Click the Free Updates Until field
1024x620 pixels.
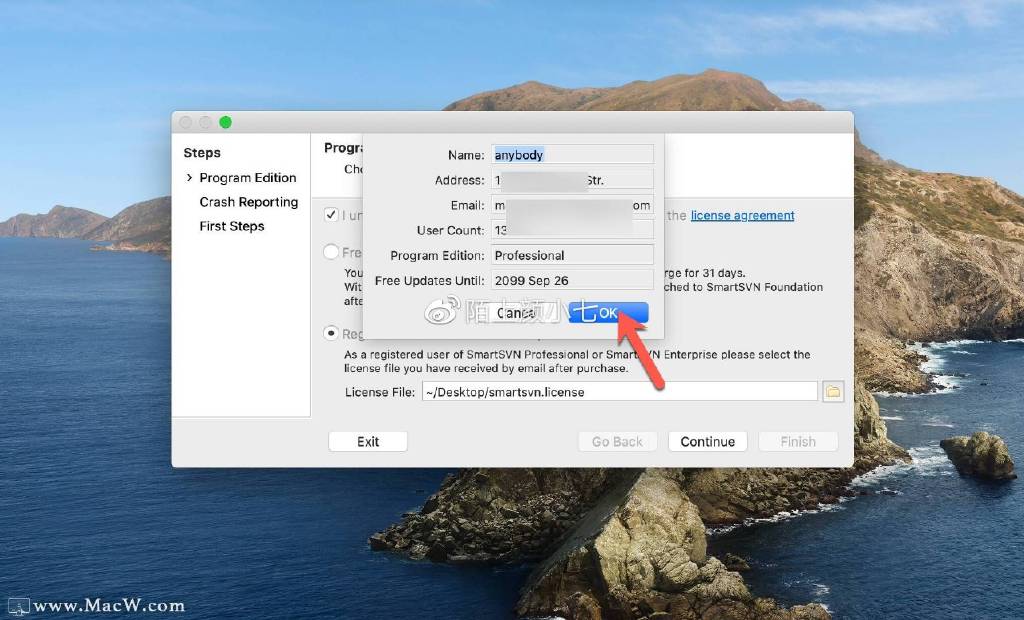[x=572, y=280]
